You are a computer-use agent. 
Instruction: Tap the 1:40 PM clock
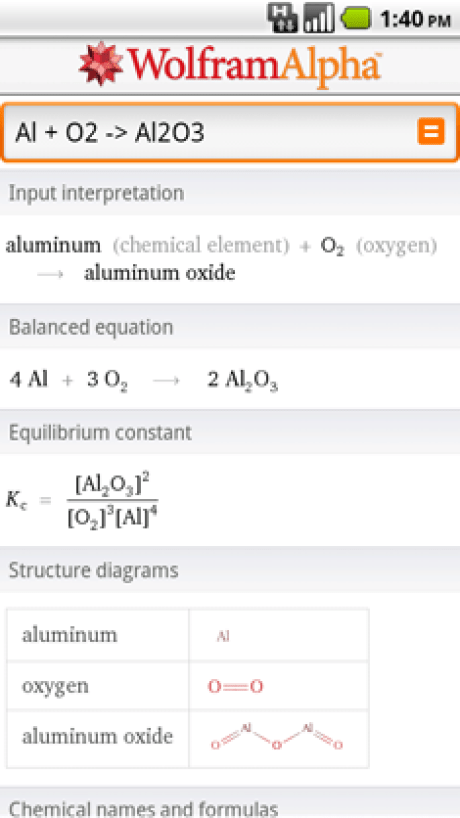click(x=415, y=19)
